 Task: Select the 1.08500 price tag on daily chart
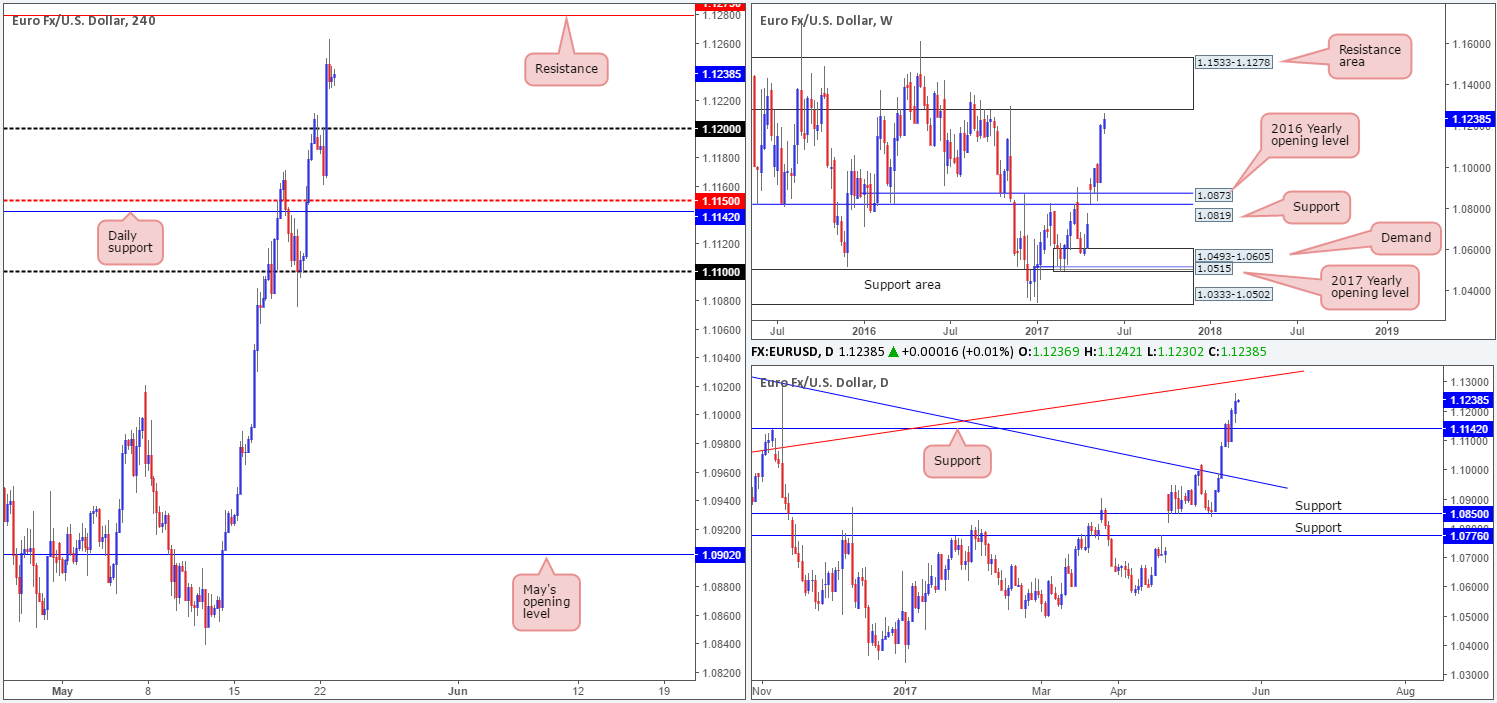click(x=1470, y=514)
